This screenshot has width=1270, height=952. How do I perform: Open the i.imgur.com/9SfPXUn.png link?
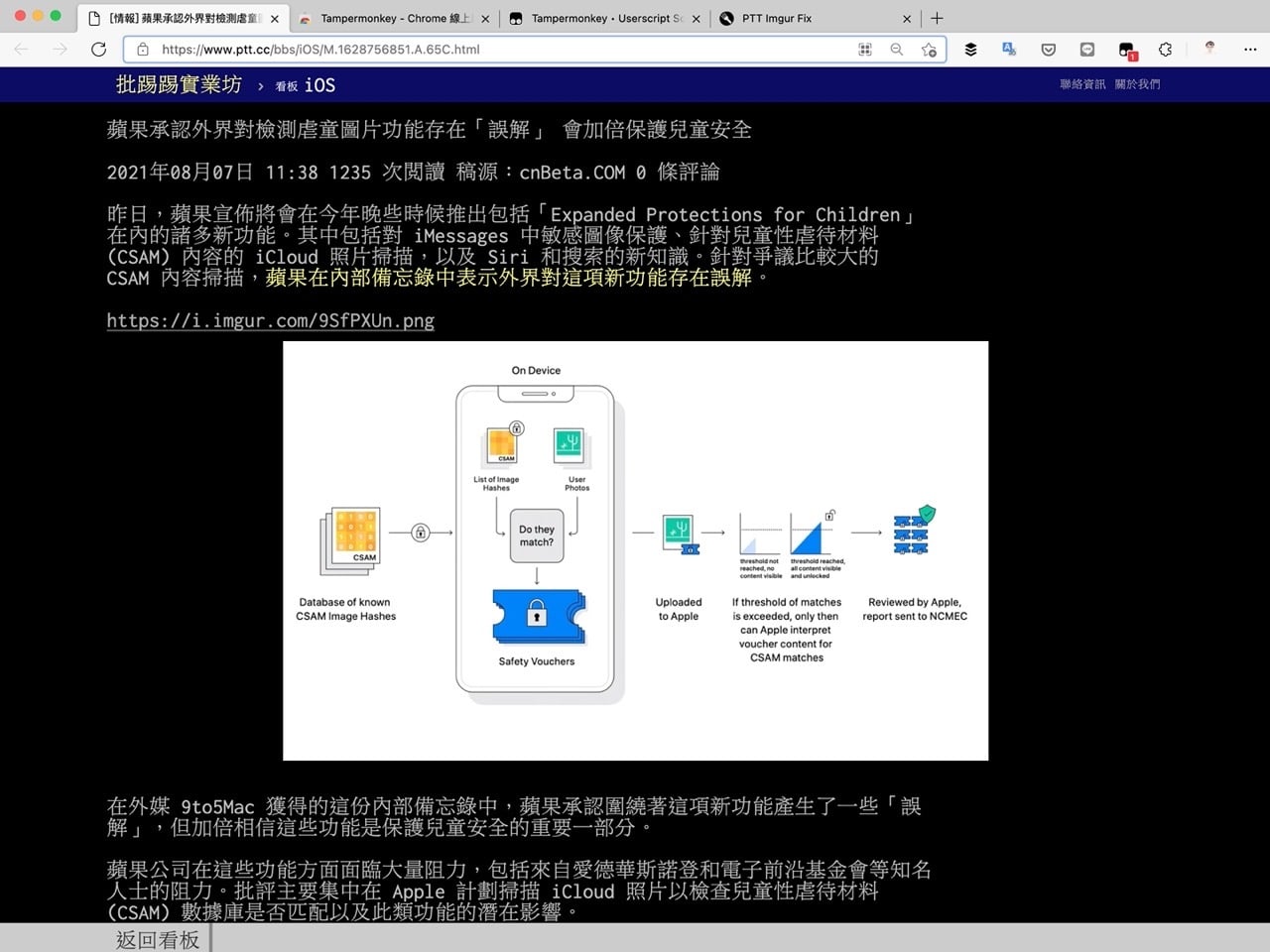tap(271, 320)
